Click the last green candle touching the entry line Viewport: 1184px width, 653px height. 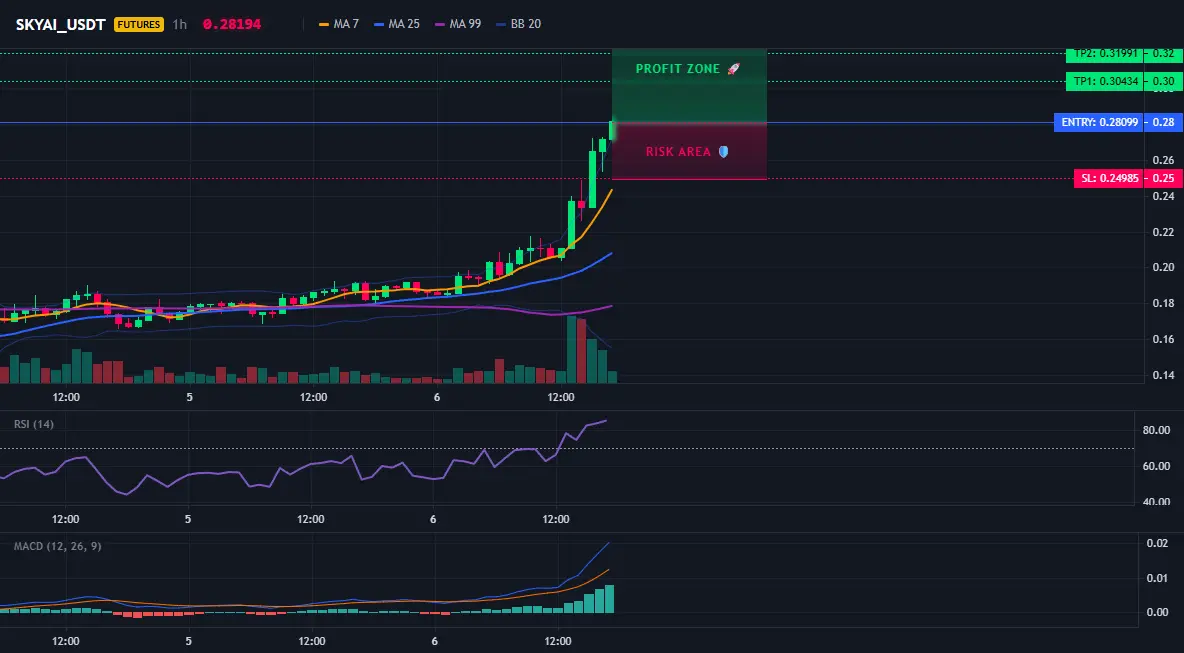(x=612, y=129)
